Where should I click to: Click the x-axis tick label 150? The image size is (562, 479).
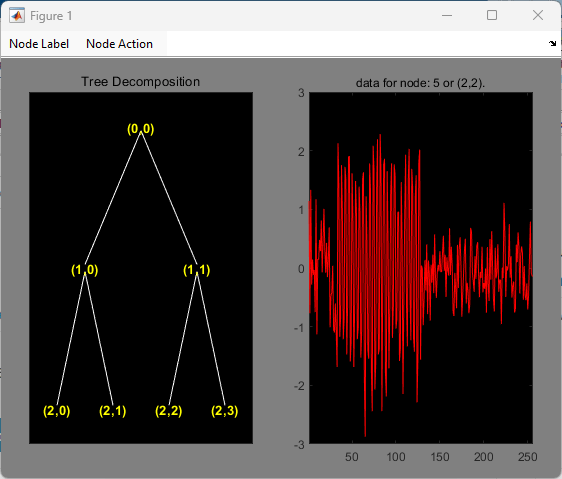(440, 457)
